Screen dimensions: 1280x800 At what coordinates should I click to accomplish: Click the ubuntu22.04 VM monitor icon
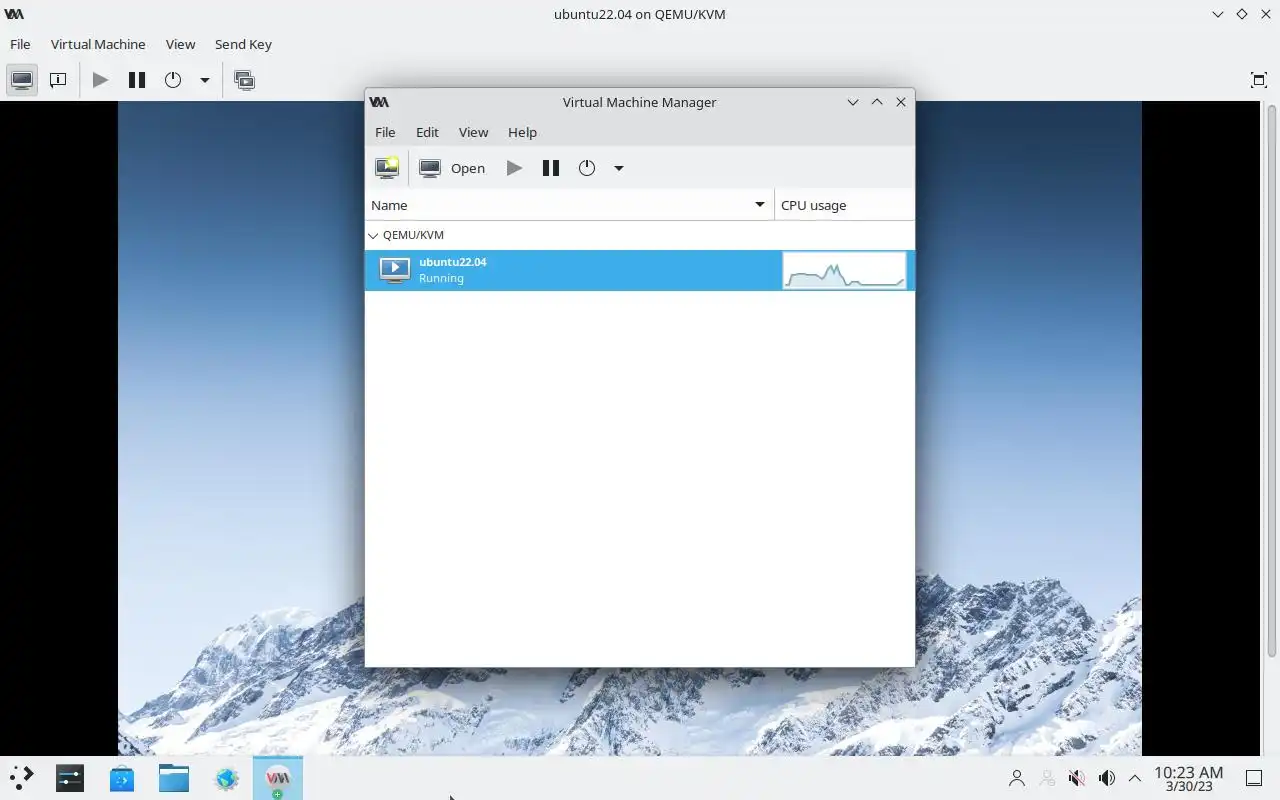(x=395, y=270)
